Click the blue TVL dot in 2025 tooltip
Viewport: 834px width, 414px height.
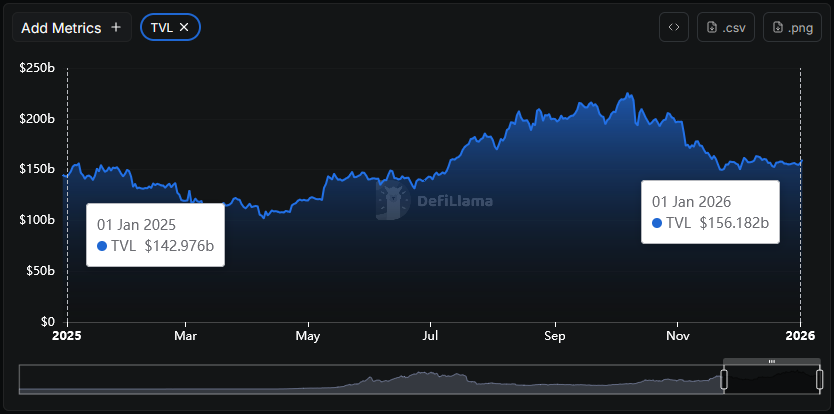102,246
